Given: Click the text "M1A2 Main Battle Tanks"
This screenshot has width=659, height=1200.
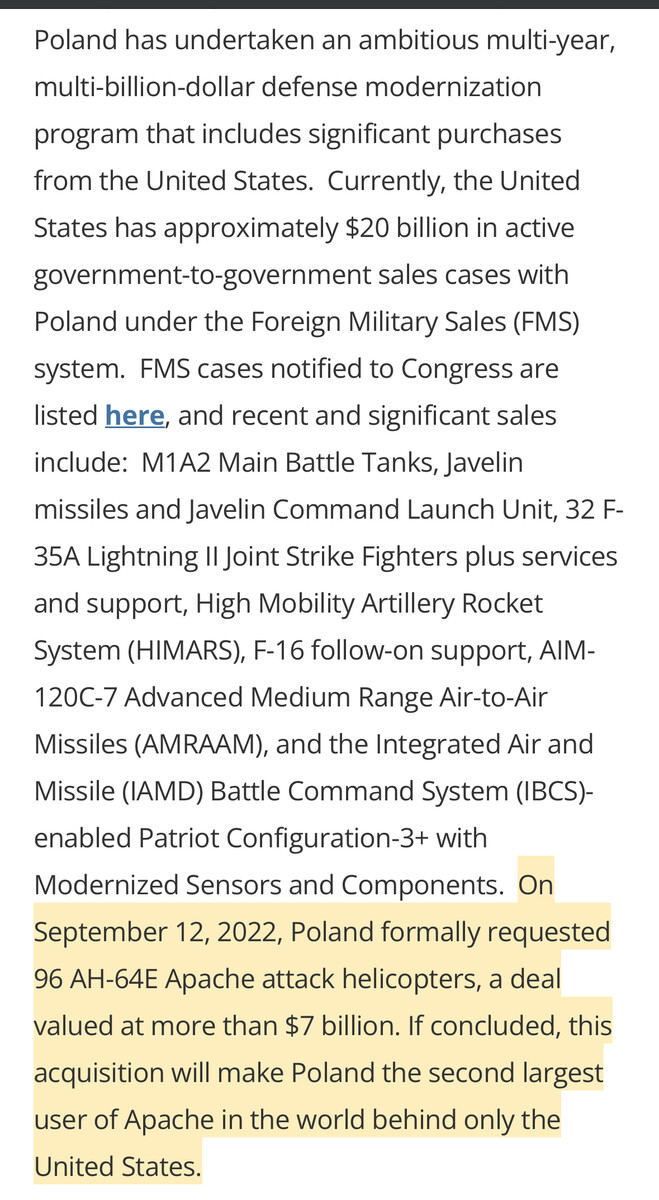Looking at the screenshot, I should (x=285, y=463).
